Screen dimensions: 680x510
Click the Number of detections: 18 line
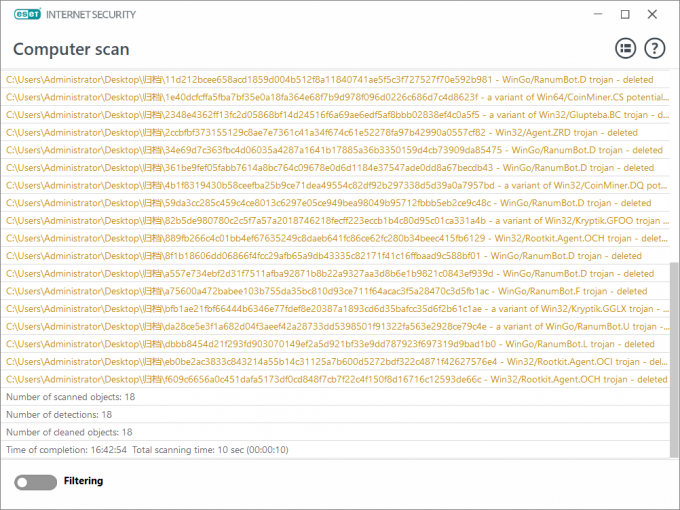tap(336, 415)
